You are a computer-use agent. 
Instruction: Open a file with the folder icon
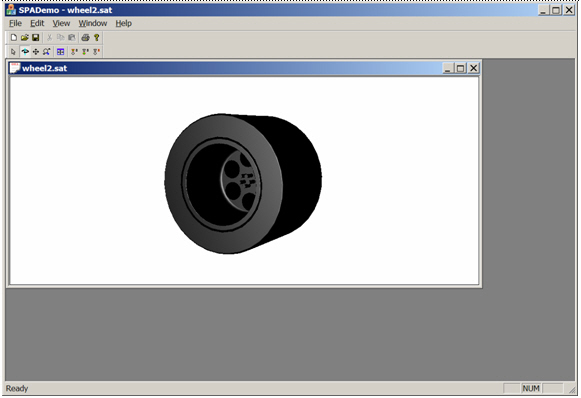click(24, 37)
